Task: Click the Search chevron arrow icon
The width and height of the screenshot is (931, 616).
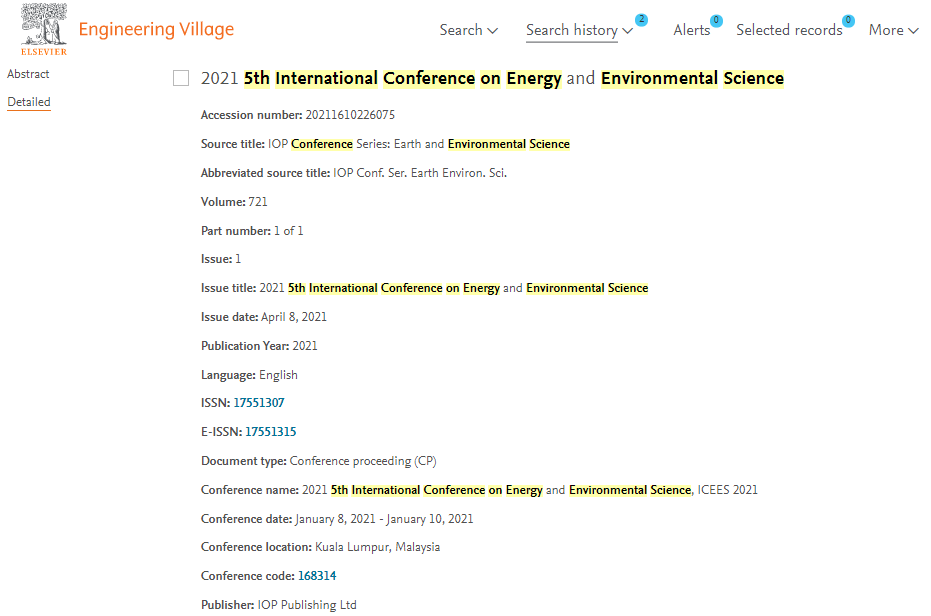Action: pyautogui.click(x=492, y=31)
